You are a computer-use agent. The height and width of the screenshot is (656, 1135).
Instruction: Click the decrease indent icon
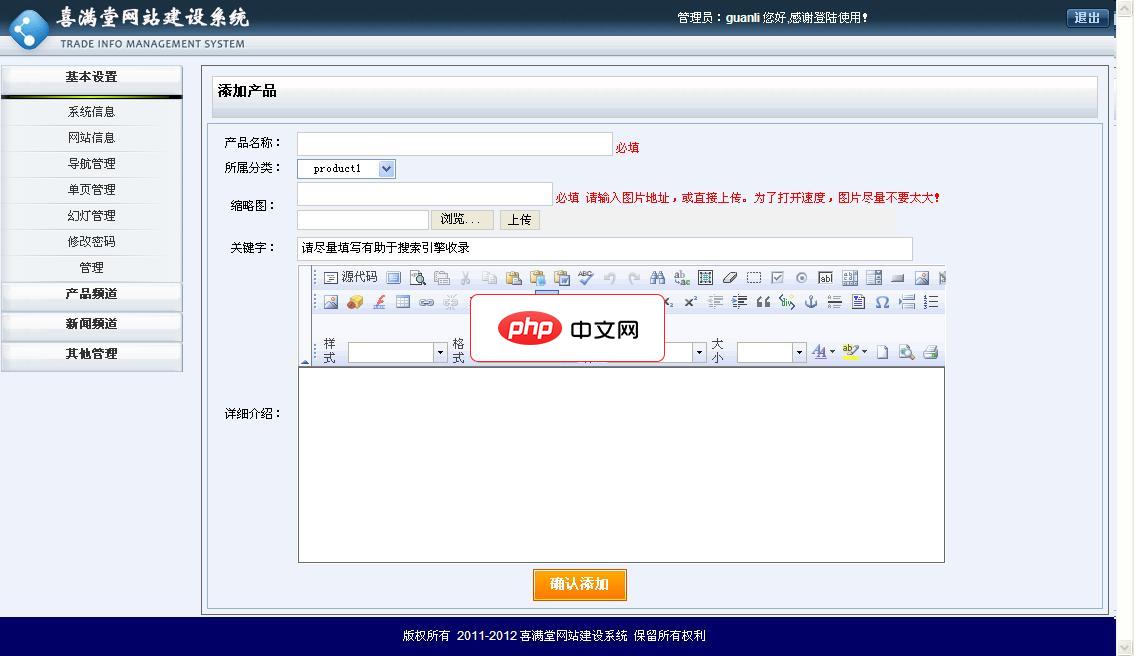(715, 302)
